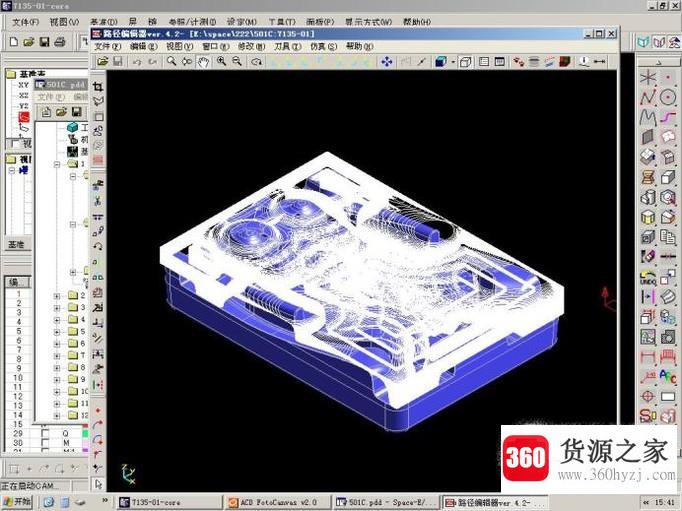Expand folder 4 in the tree
Image resolution: width=682 pixels, height=511 pixels.
coord(57,320)
